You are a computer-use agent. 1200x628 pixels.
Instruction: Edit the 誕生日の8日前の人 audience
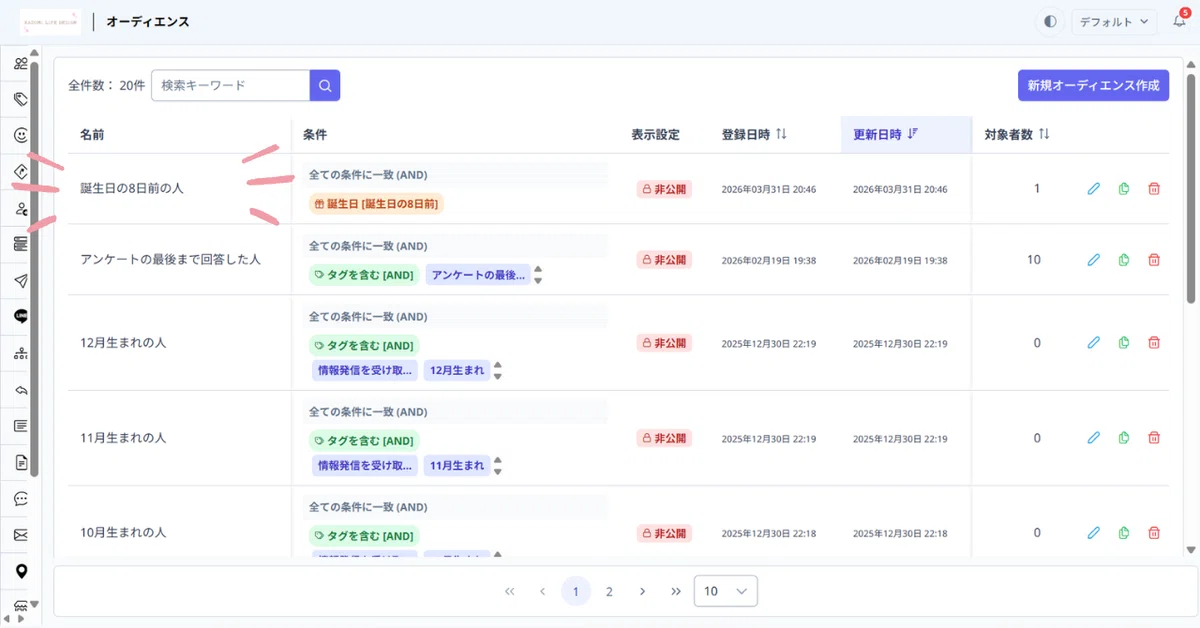pyautogui.click(x=1094, y=188)
